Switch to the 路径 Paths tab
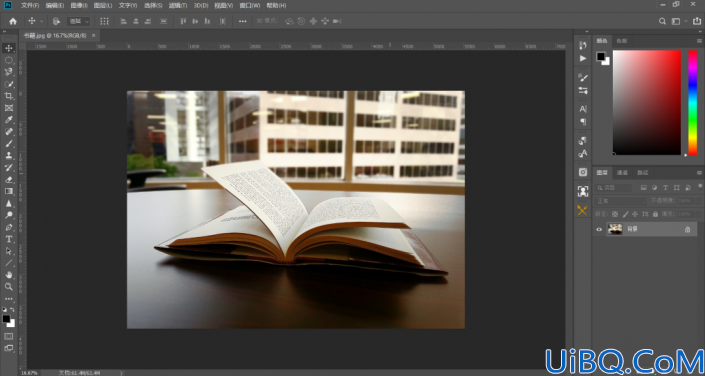This screenshot has height=376, width=705. tap(643, 173)
